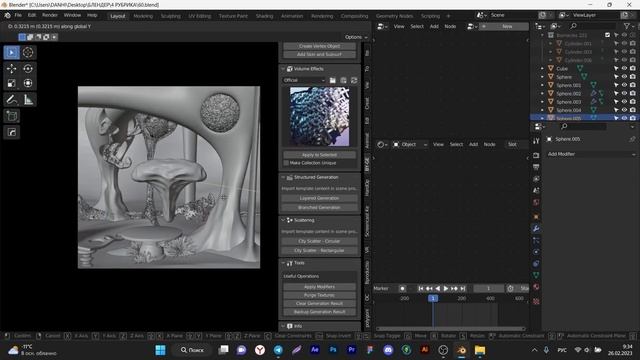Click the Purge Textures button
The width and height of the screenshot is (640, 360).
pyautogui.click(x=319, y=295)
